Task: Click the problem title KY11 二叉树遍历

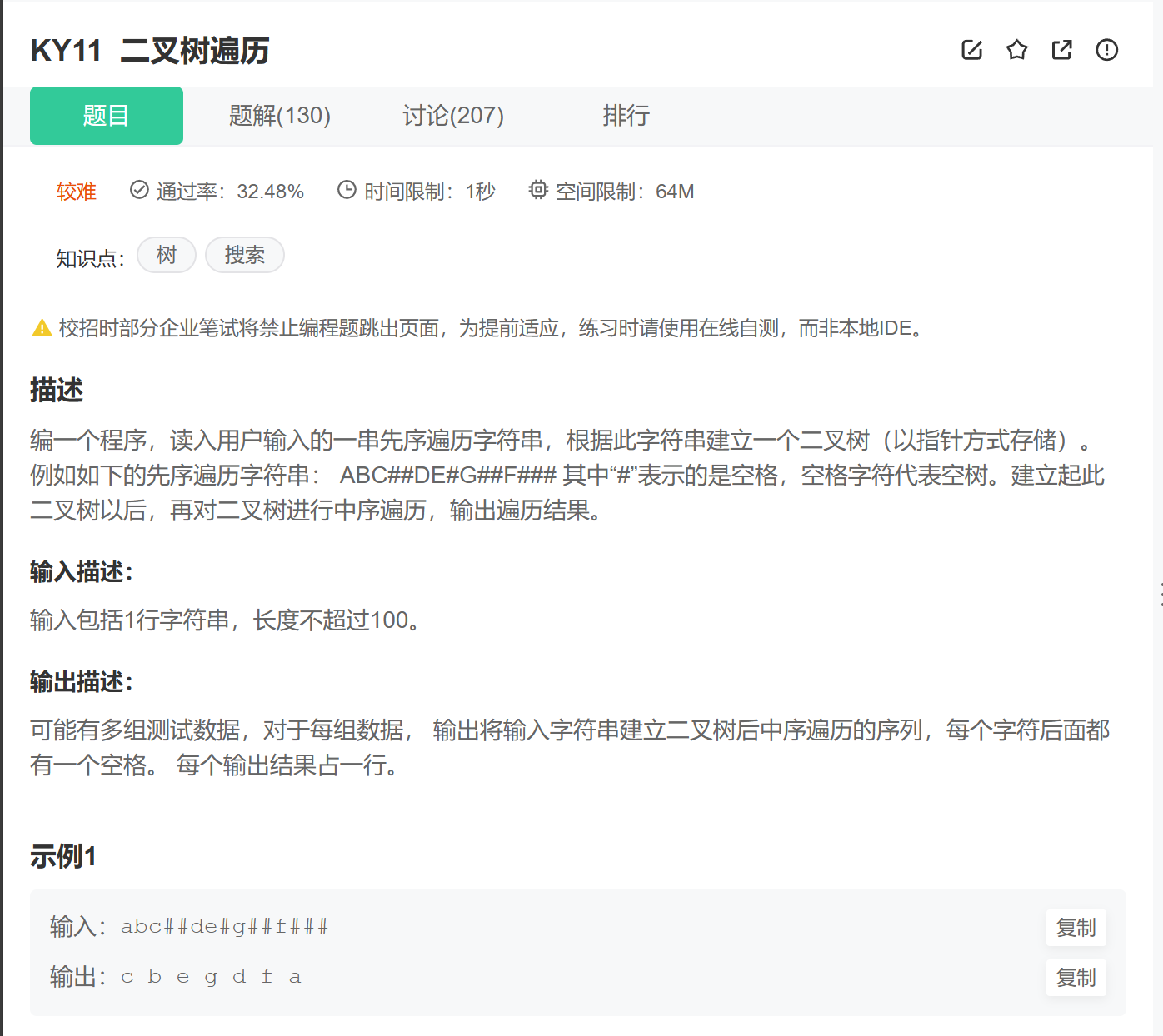Action: (x=150, y=50)
